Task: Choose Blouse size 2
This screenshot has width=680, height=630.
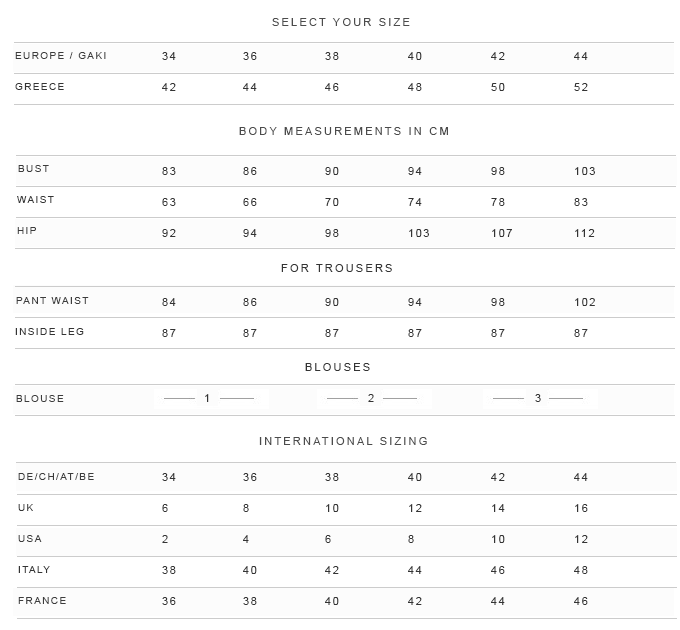Action: pos(371,398)
